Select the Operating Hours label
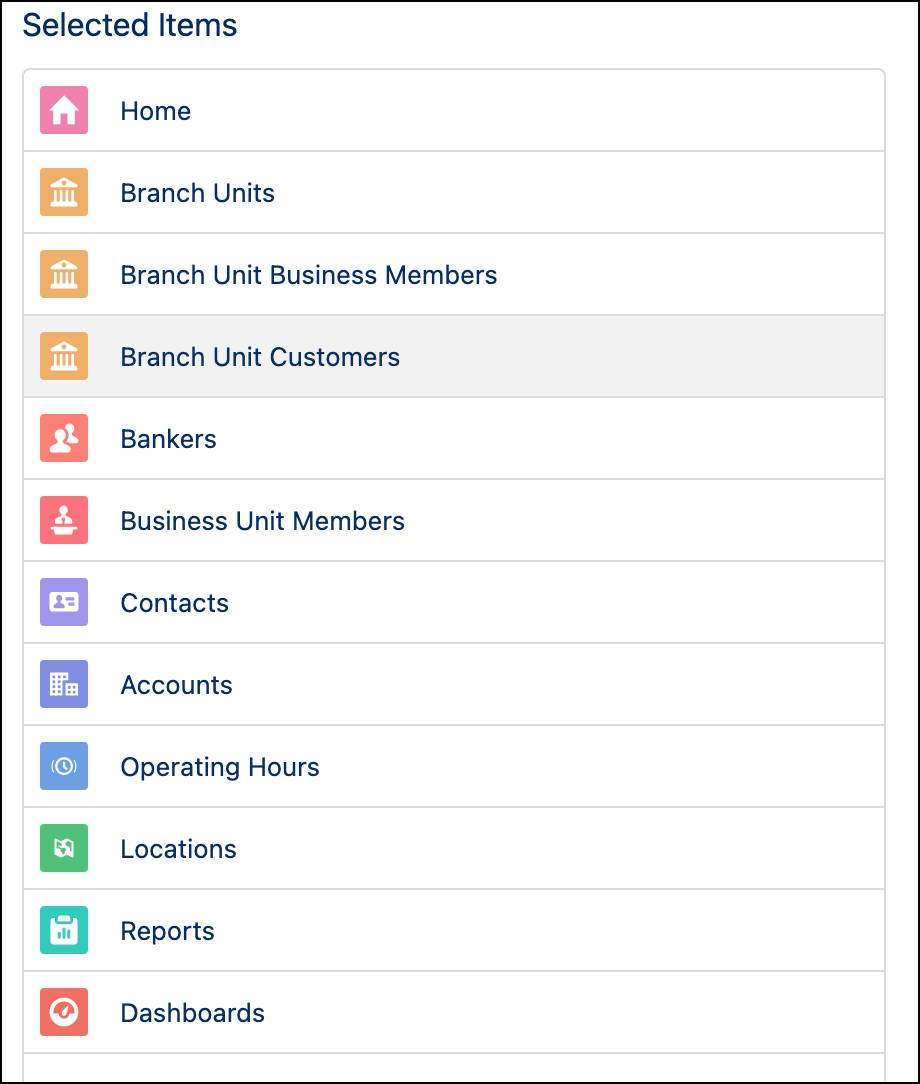The width and height of the screenshot is (920, 1084). [x=220, y=767]
